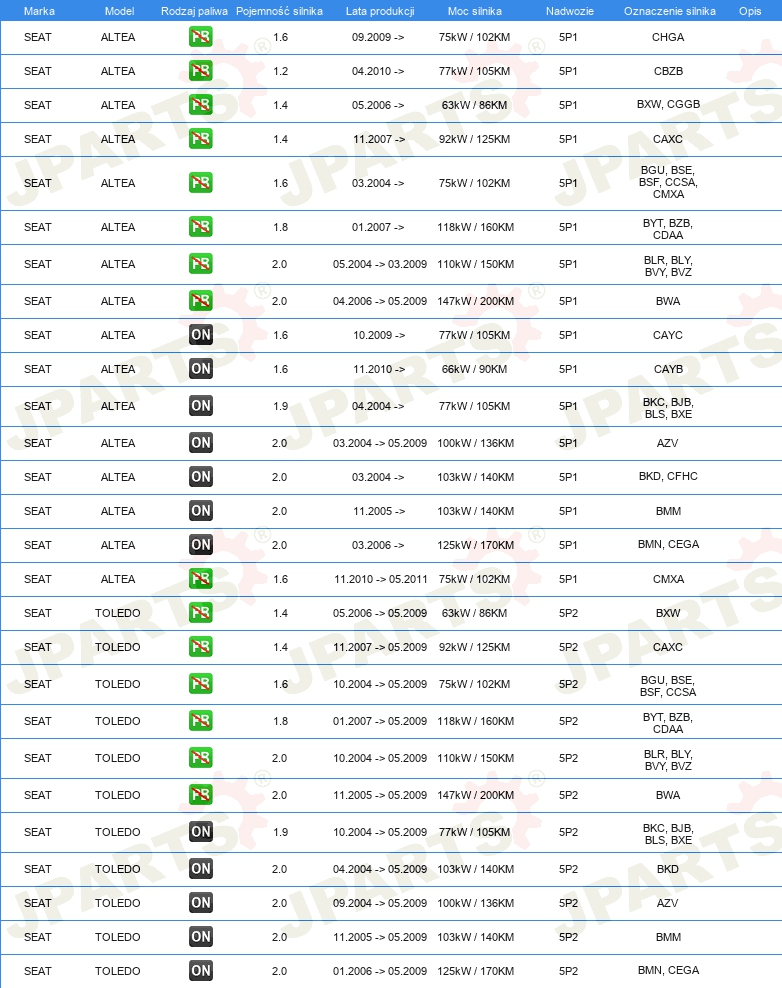Click the petrol icon for Toledo 1.8 160KM
Viewport: 782px width, 988px height.
[200, 721]
